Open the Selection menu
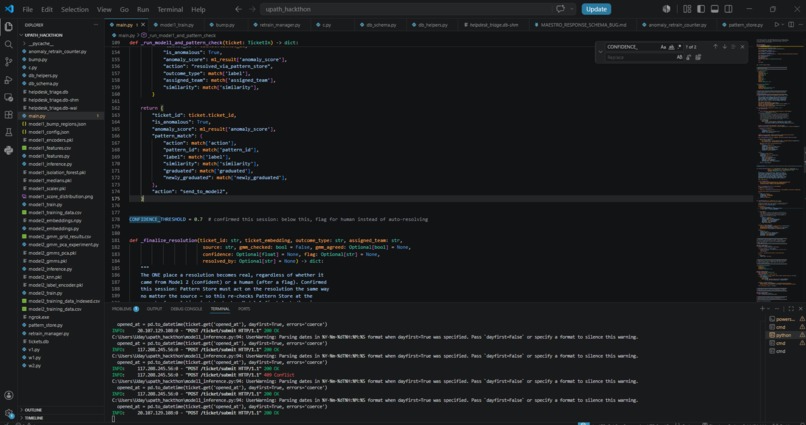The image size is (806, 425). pos(75,9)
